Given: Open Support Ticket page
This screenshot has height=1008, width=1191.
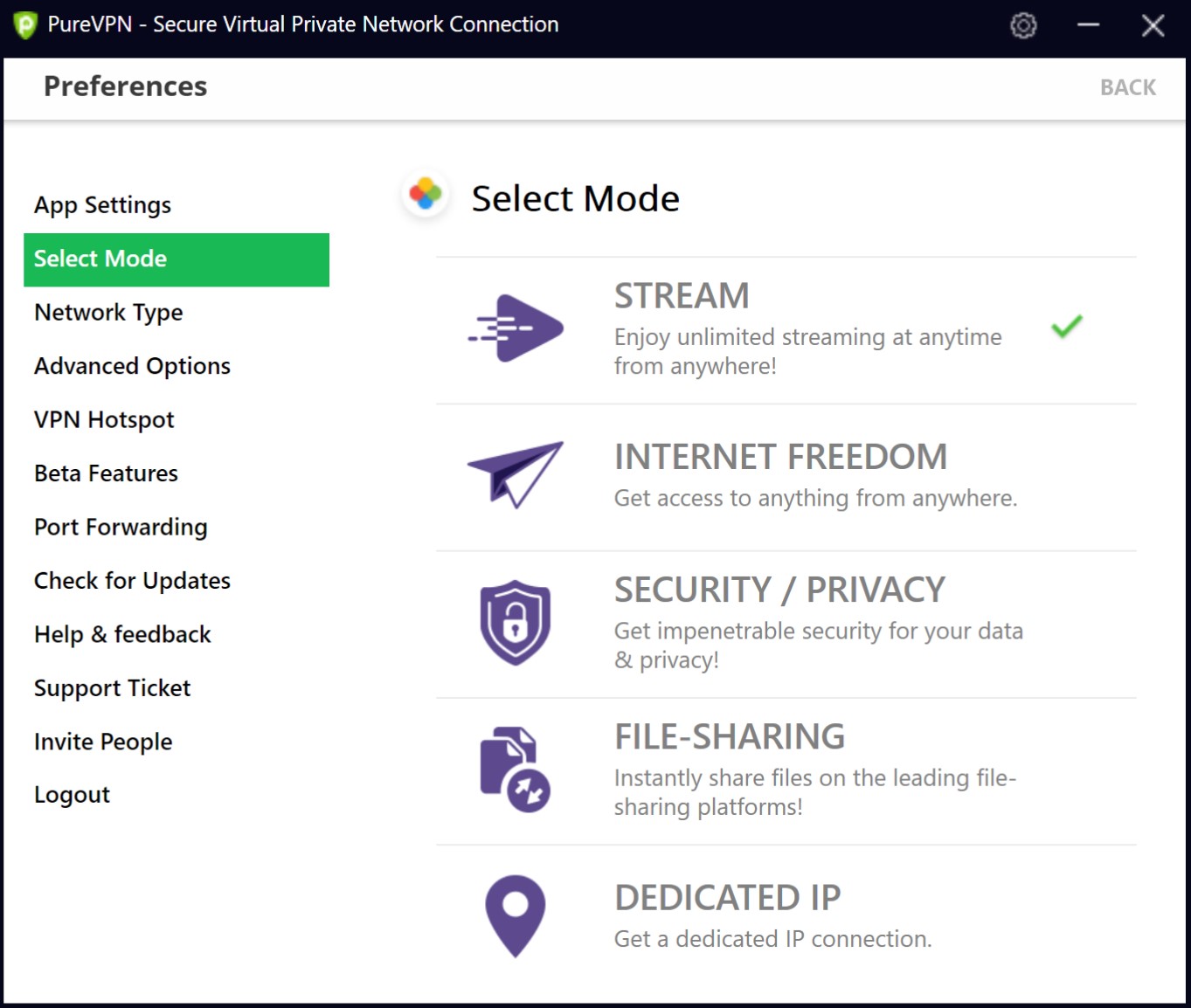Looking at the screenshot, I should coord(112,688).
